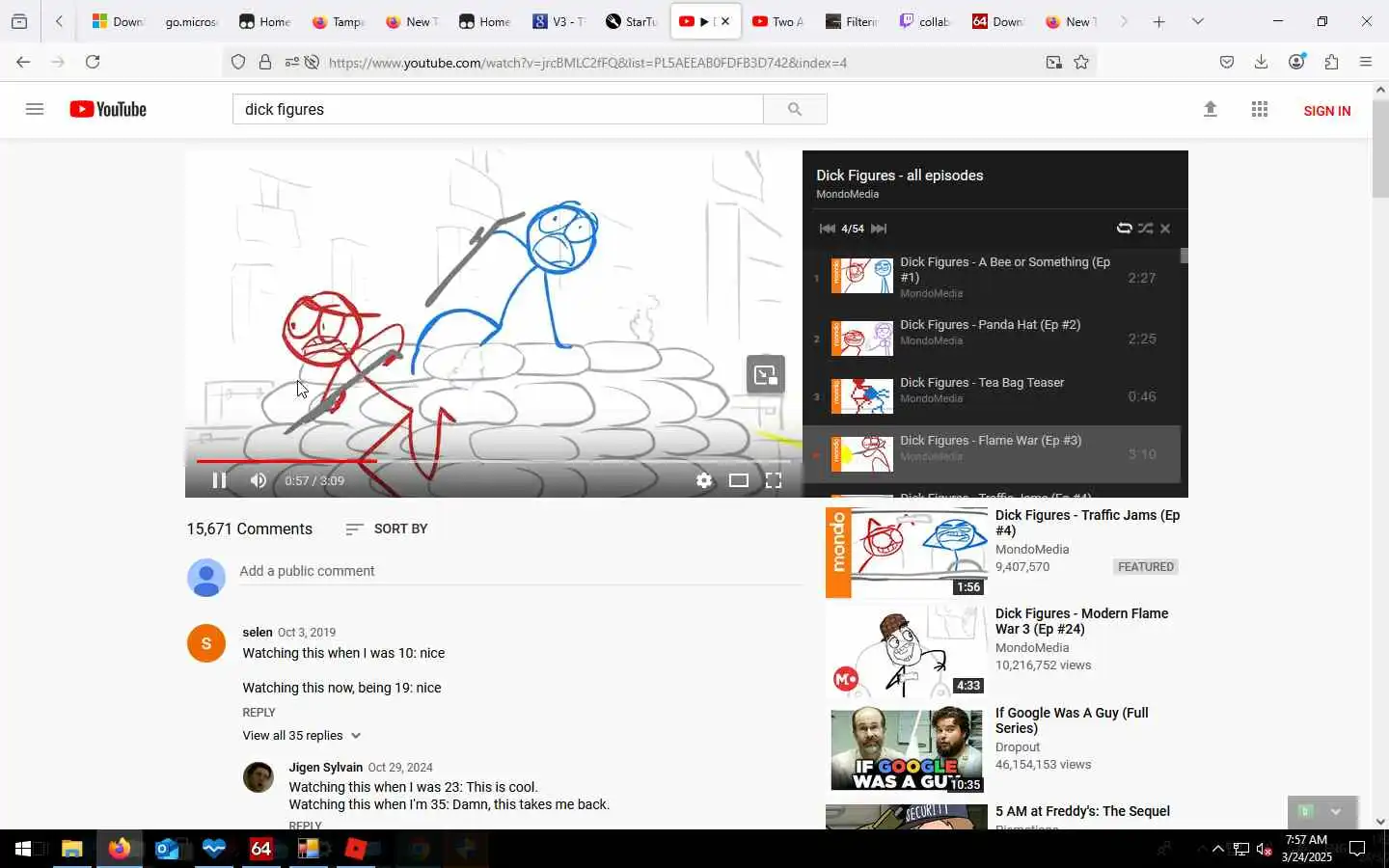
Task: Switch to theater mode
Action: click(x=739, y=480)
